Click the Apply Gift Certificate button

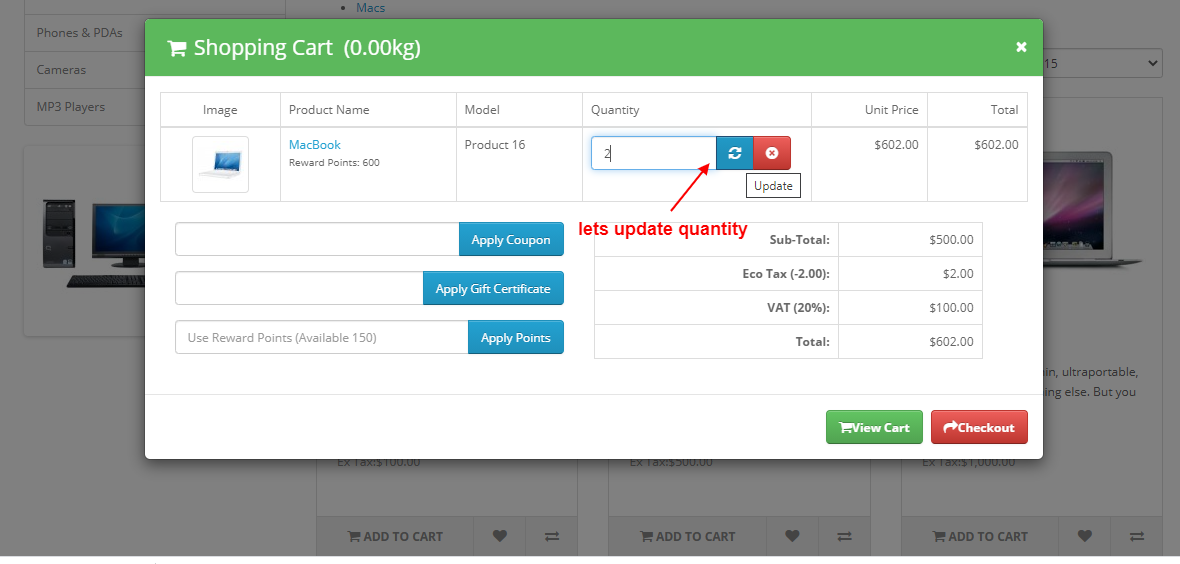[x=493, y=288]
